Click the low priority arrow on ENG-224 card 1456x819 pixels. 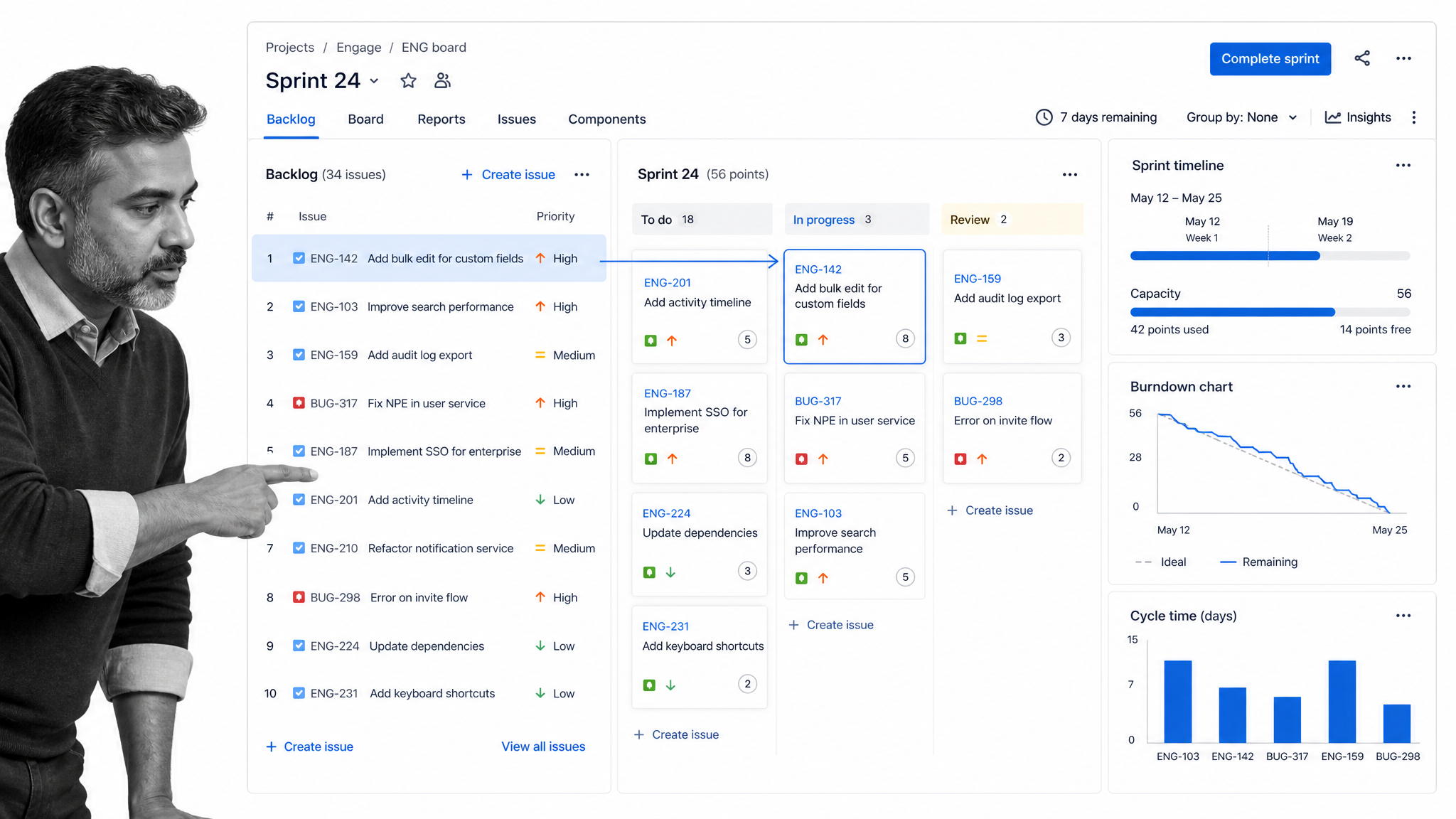click(670, 572)
